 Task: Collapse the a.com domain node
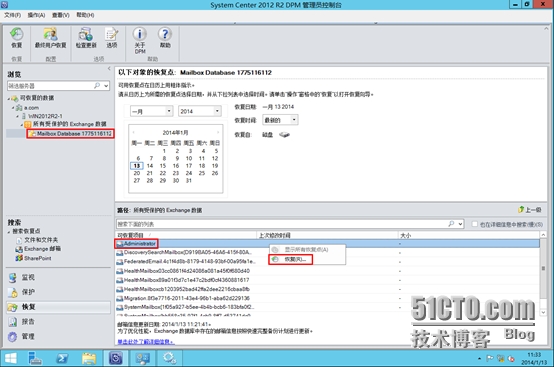[x=13, y=108]
